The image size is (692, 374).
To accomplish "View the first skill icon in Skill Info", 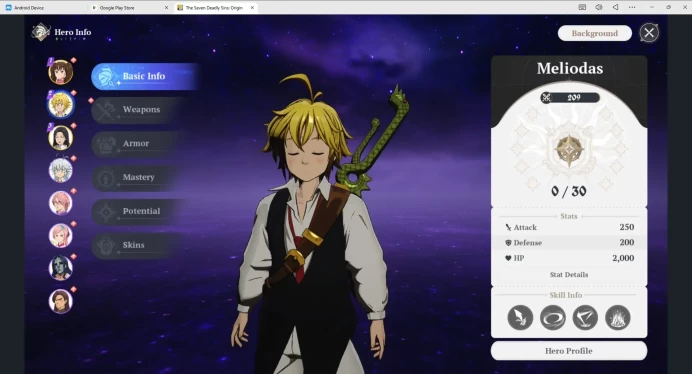I will [x=520, y=317].
